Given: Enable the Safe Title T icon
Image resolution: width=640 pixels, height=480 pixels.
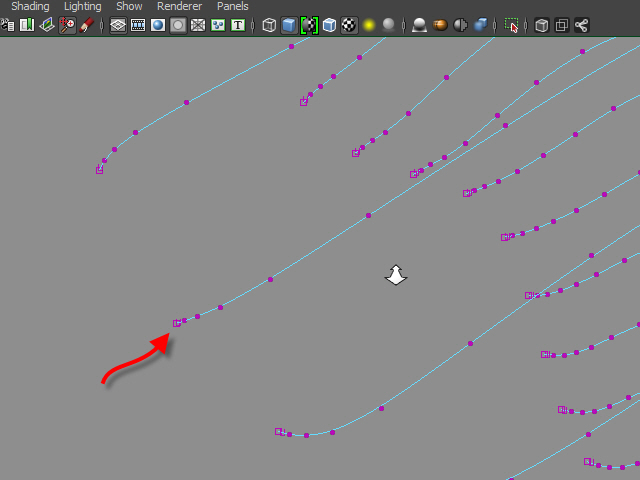Looking at the screenshot, I should point(237,25).
